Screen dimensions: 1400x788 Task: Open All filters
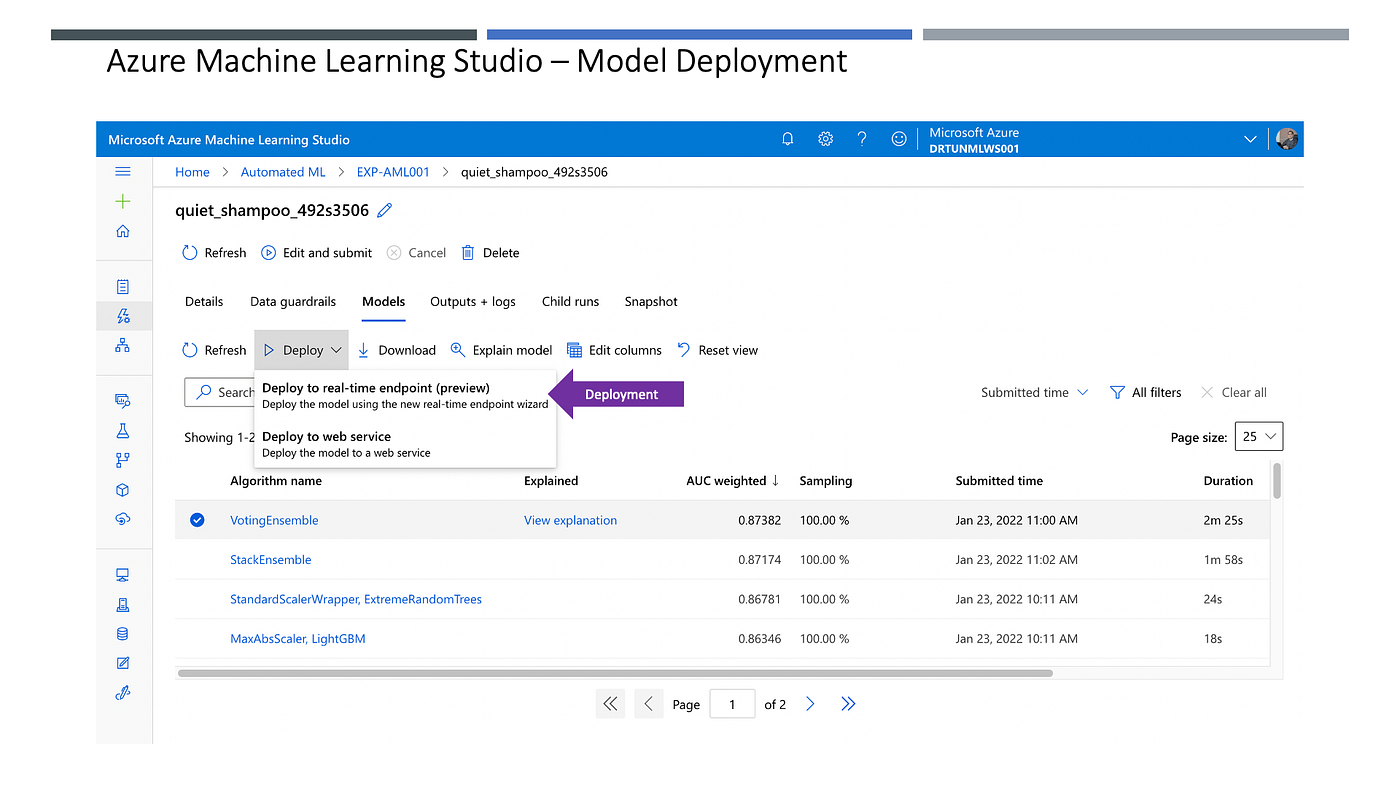coord(1146,393)
